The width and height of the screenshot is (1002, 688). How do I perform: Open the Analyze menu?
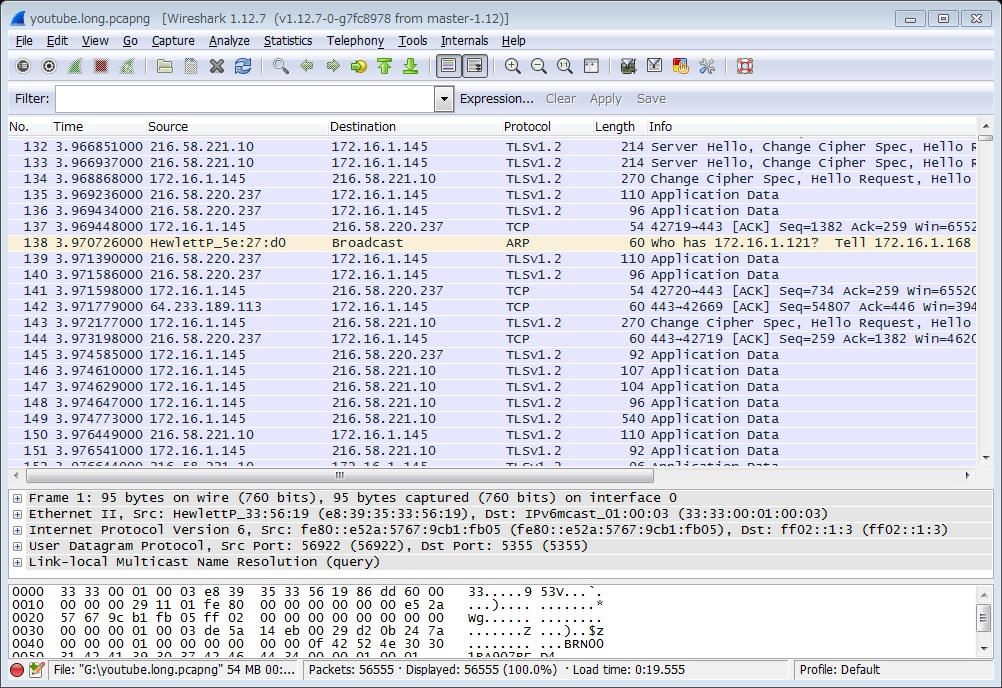point(229,41)
